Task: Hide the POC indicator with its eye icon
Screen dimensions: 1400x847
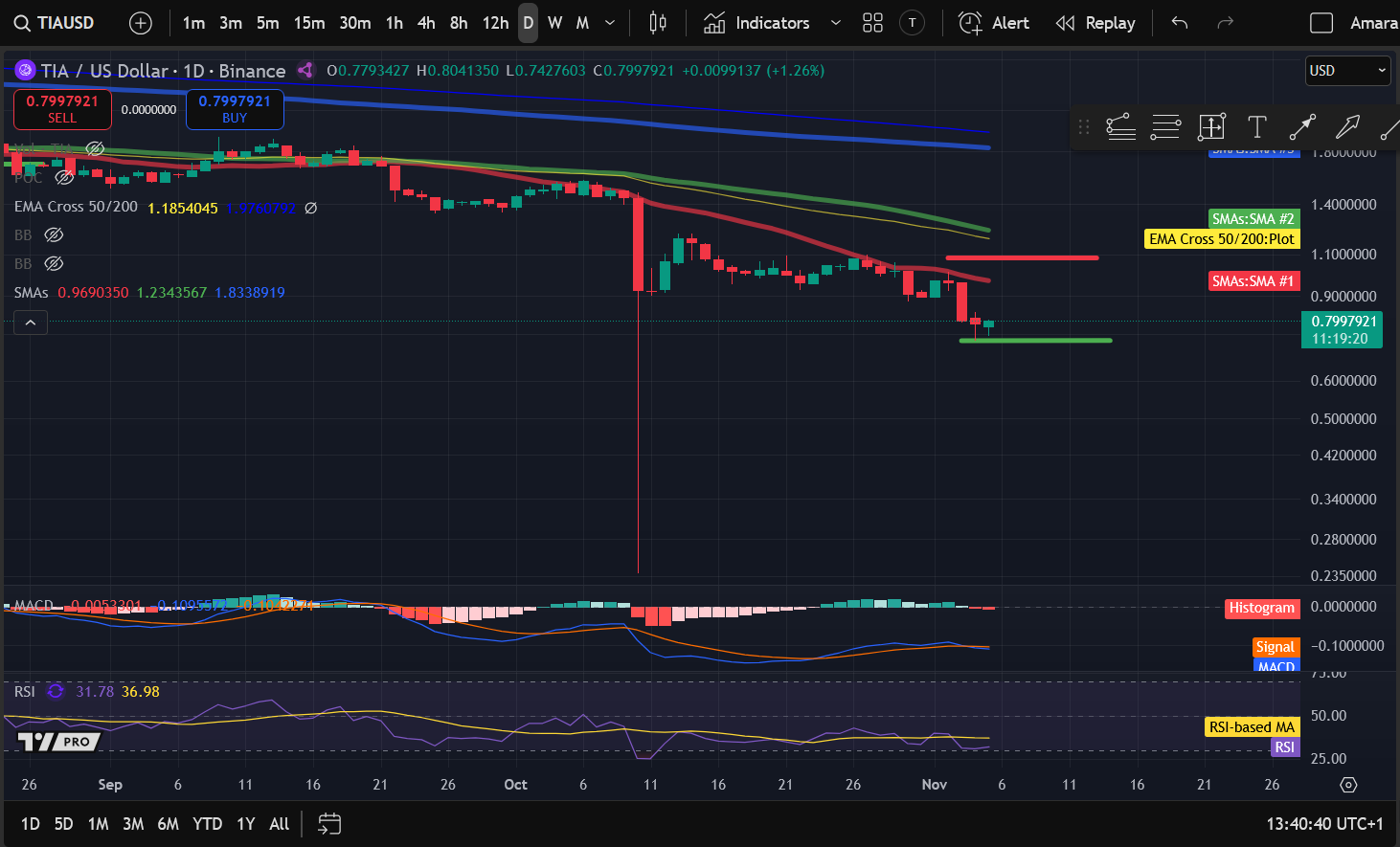Action: click(64, 177)
